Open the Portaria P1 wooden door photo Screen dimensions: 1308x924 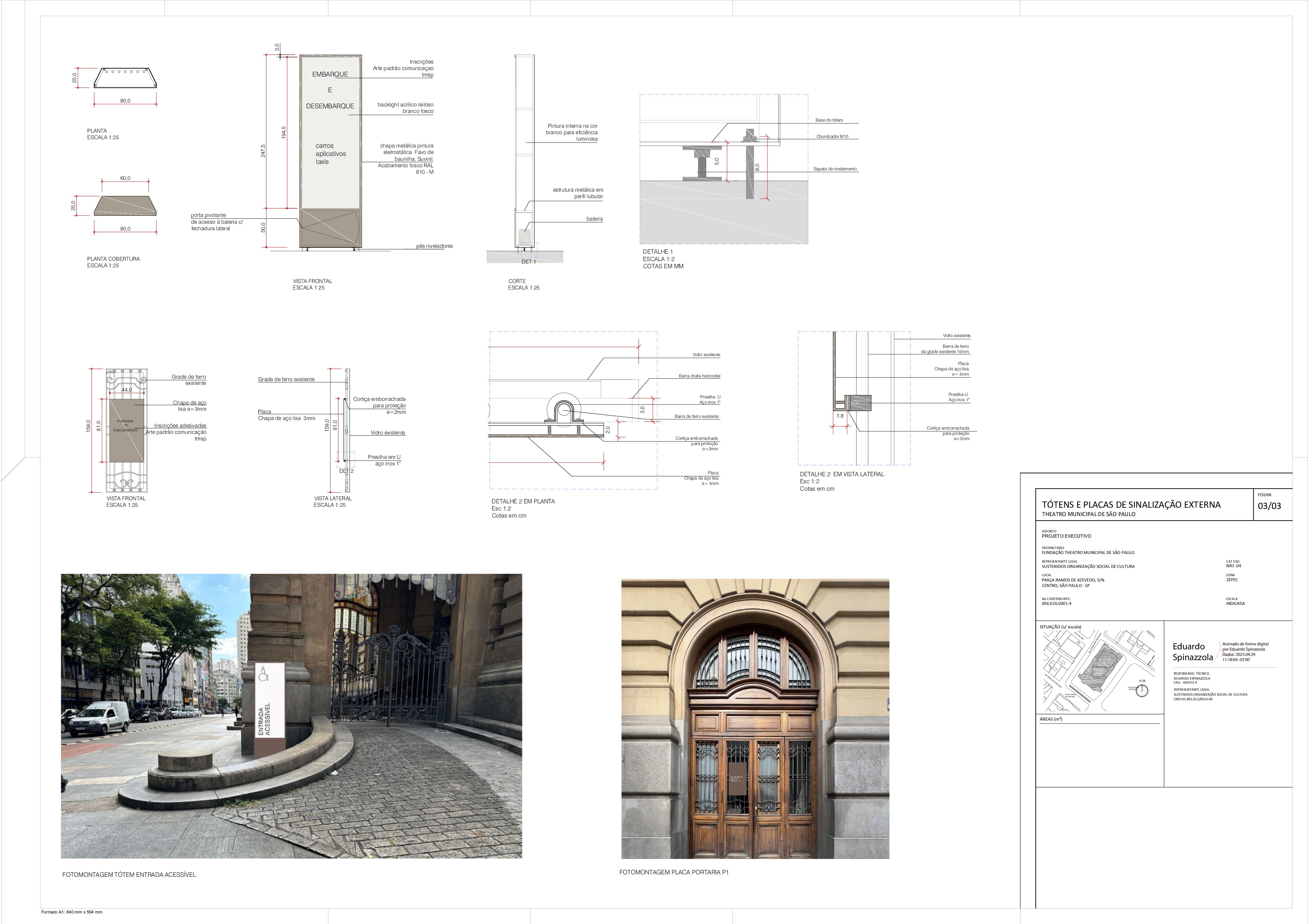[x=755, y=719]
